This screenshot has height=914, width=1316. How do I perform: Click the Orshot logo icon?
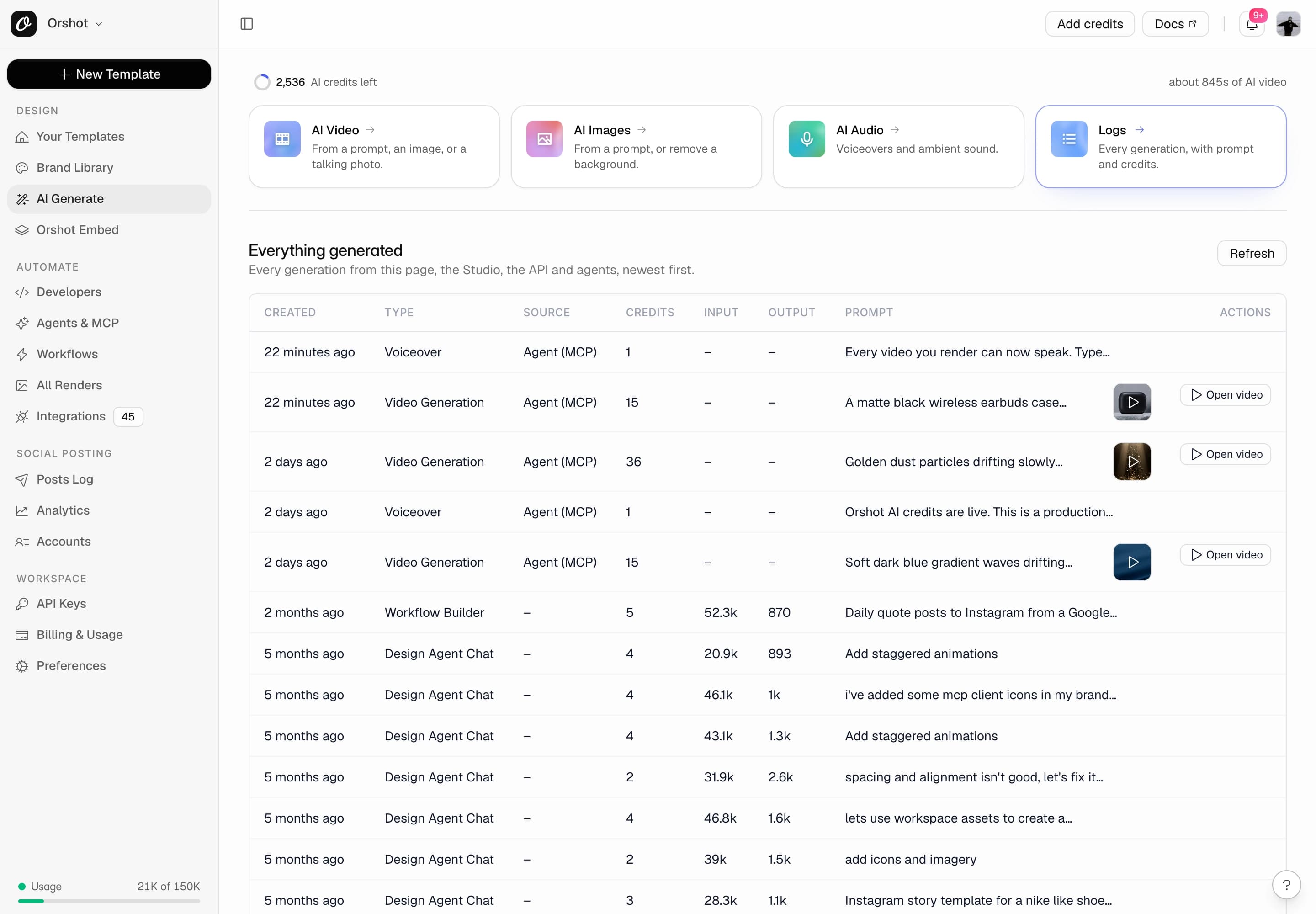(23, 23)
